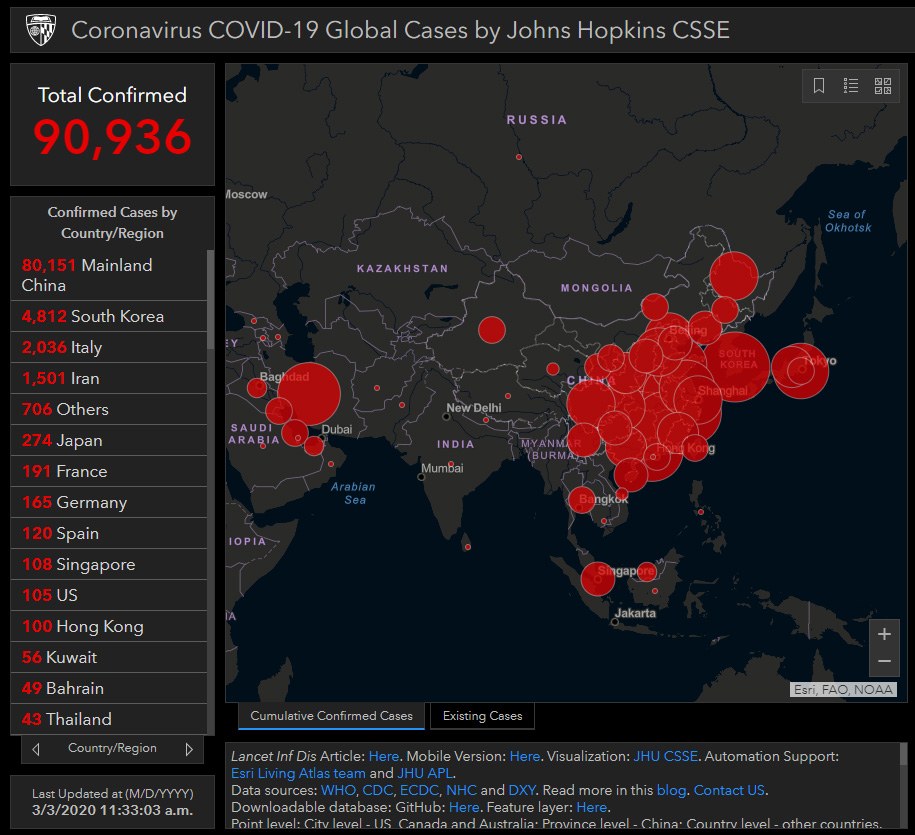Select the Iran row with 1,501 cases

point(109,378)
